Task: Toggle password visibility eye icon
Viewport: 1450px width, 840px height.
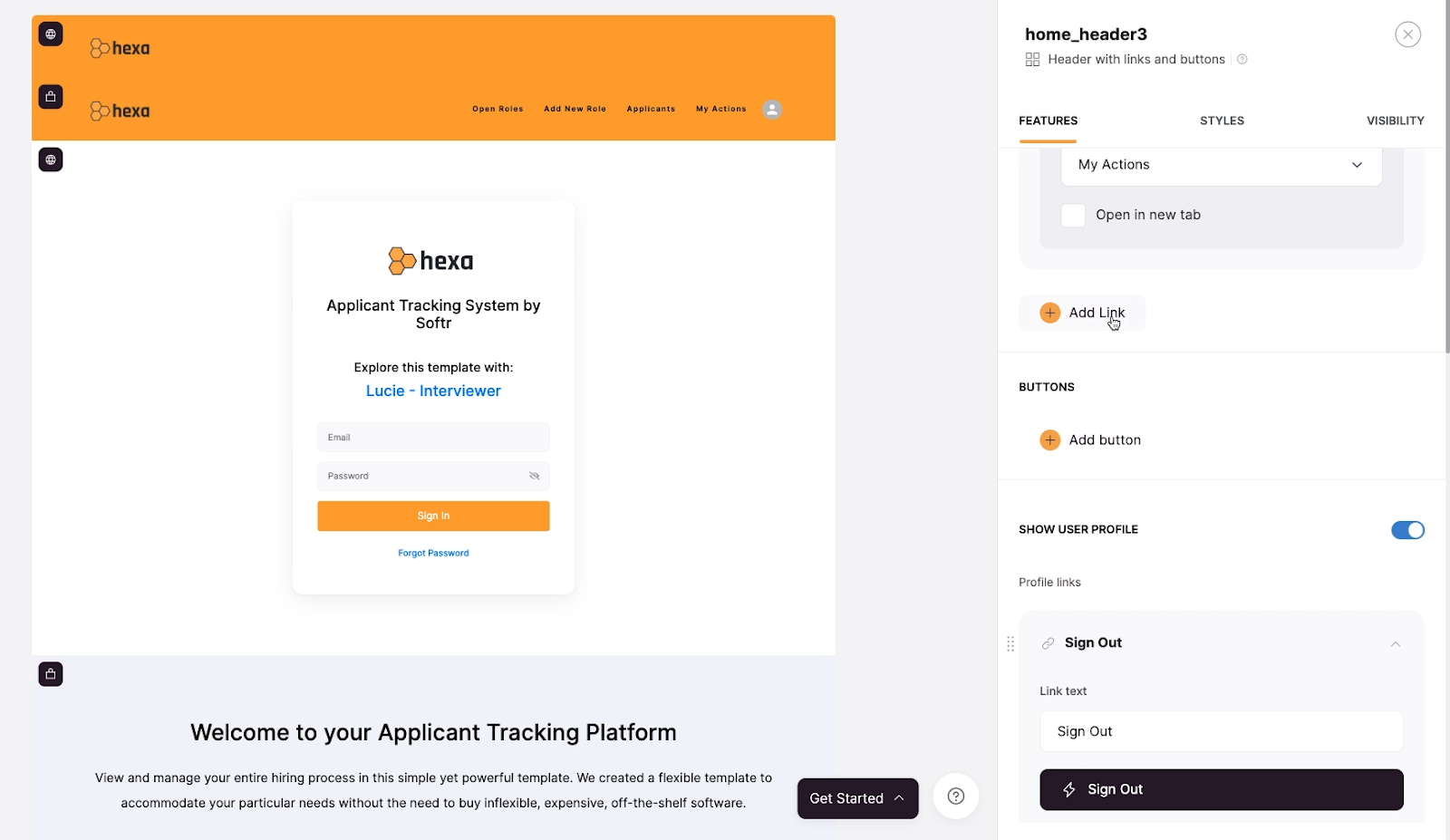Action: 534,476
